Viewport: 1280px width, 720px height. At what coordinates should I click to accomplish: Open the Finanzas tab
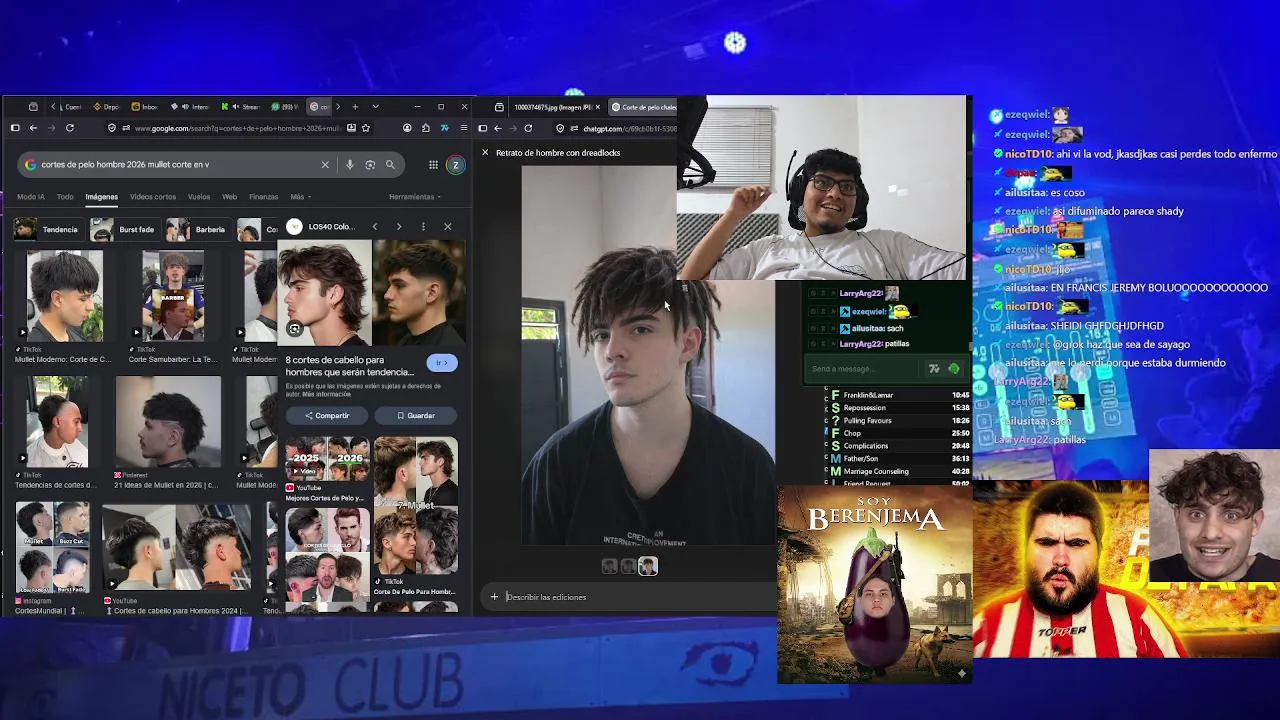click(263, 197)
